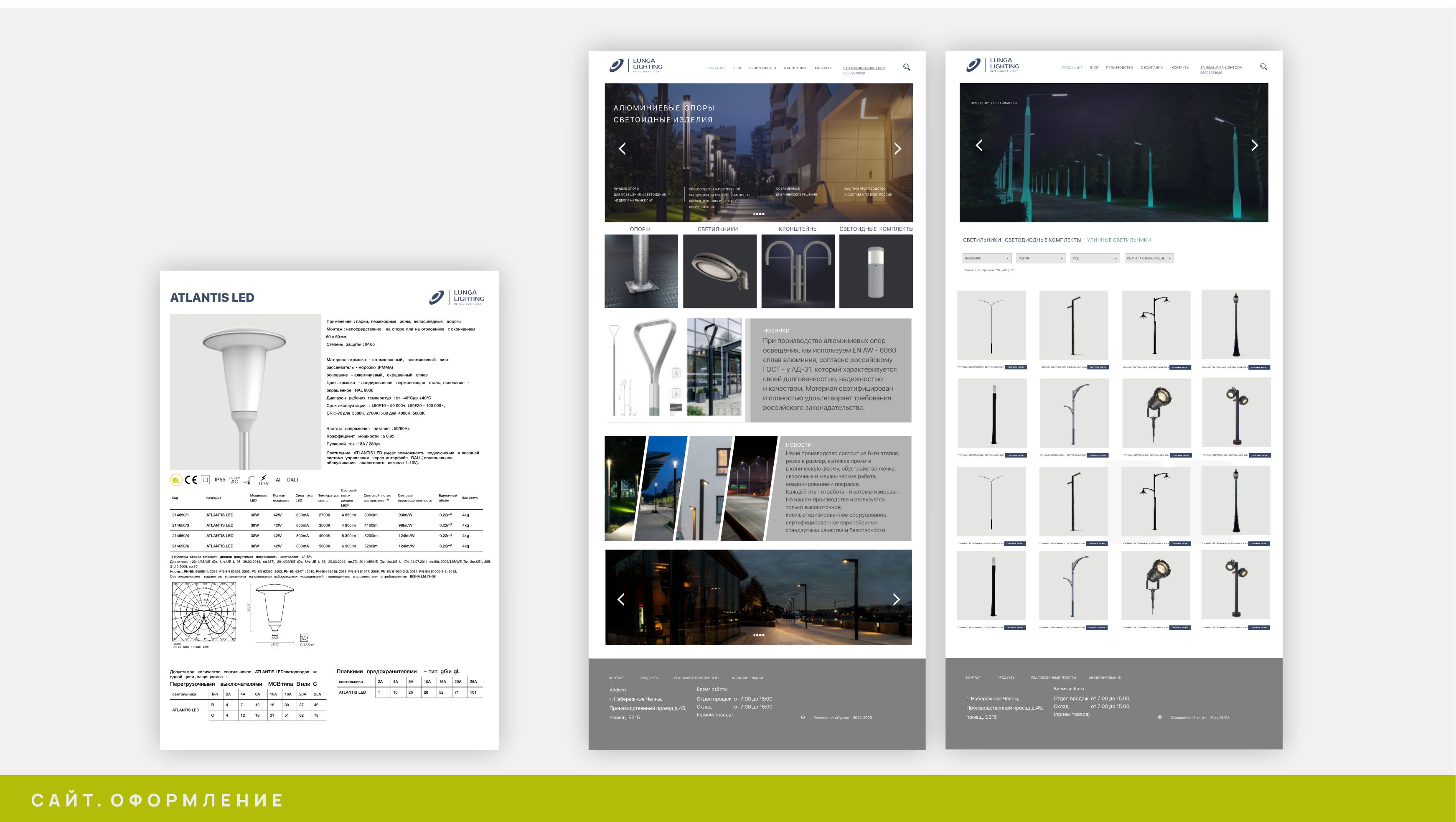
Task: Click the Lunga Lighting logo on the ATLANTIS LED datasheet
Action: point(456,298)
